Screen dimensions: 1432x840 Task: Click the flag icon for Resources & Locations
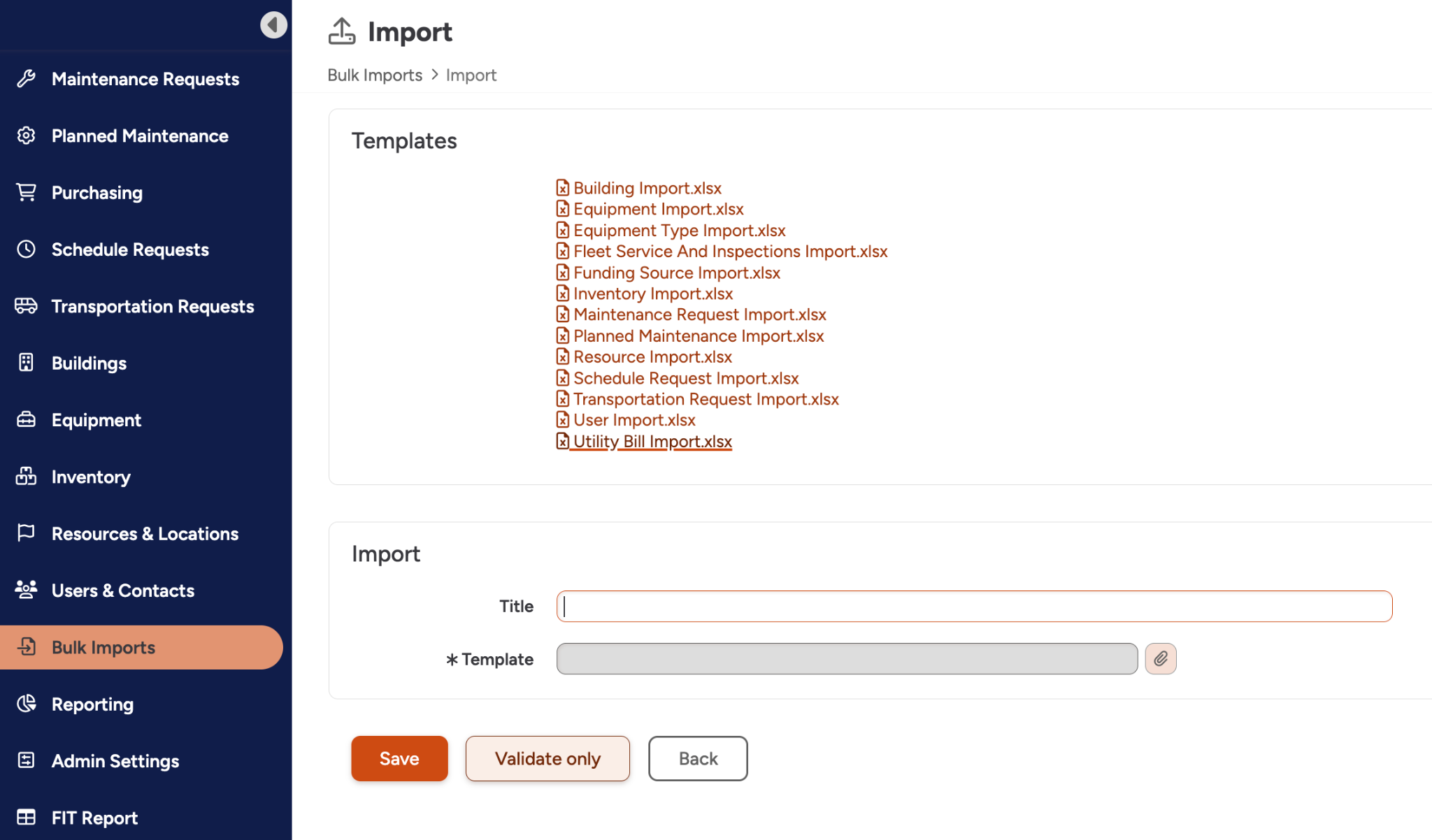pyautogui.click(x=26, y=533)
